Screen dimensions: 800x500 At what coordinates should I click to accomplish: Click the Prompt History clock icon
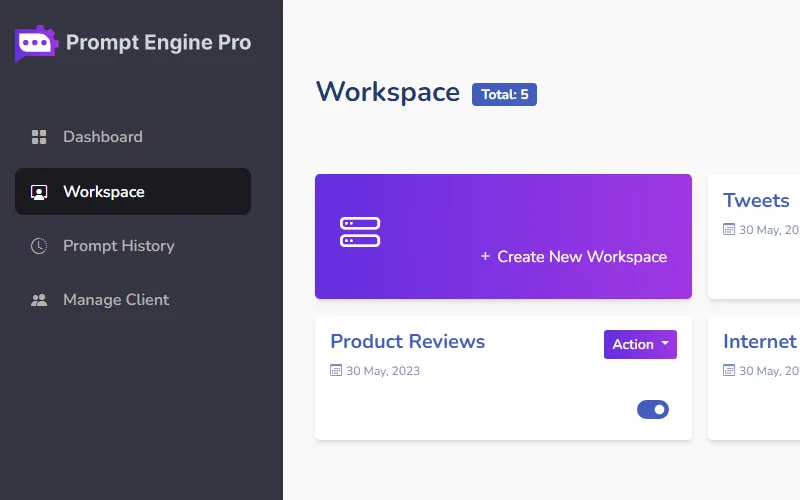[x=39, y=246]
